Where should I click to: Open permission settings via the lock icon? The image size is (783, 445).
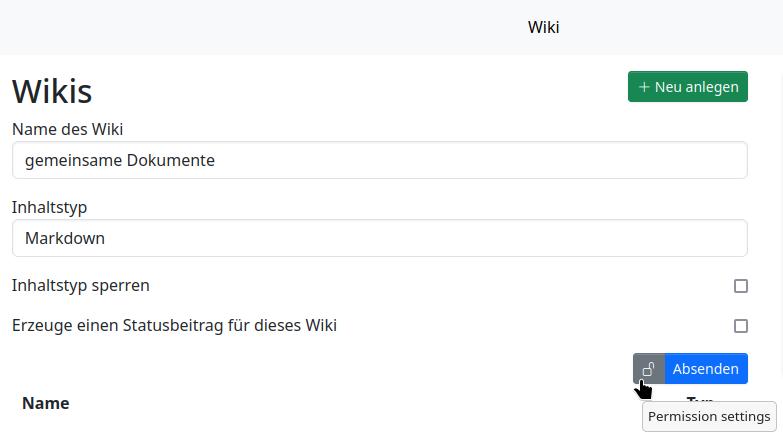[649, 368]
